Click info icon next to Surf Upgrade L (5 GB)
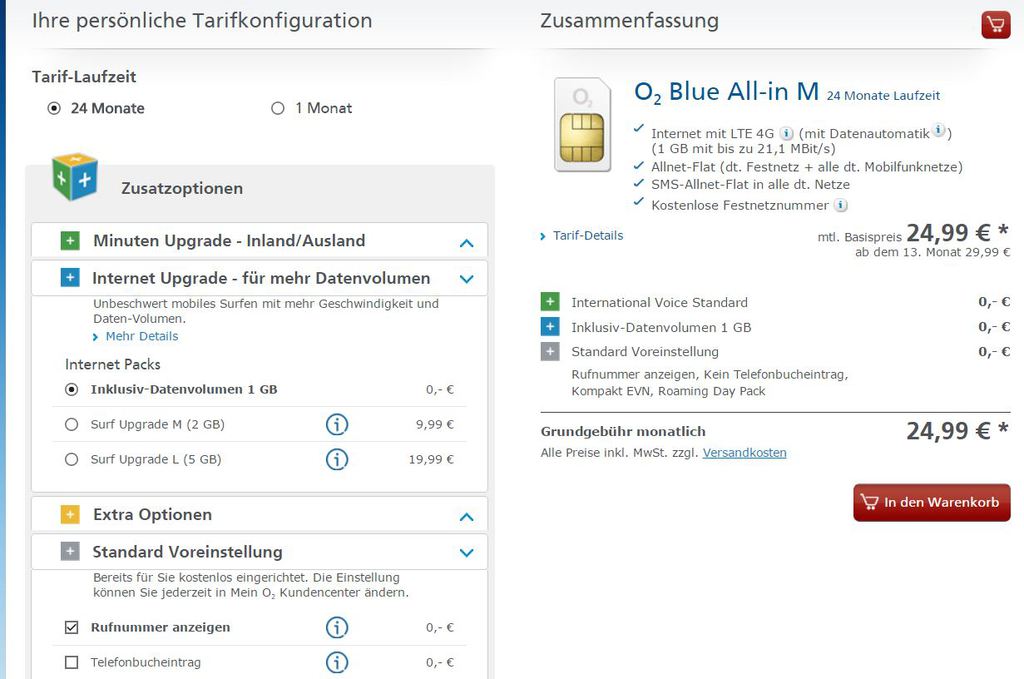Viewport: 1024px width, 679px height. tap(337, 459)
